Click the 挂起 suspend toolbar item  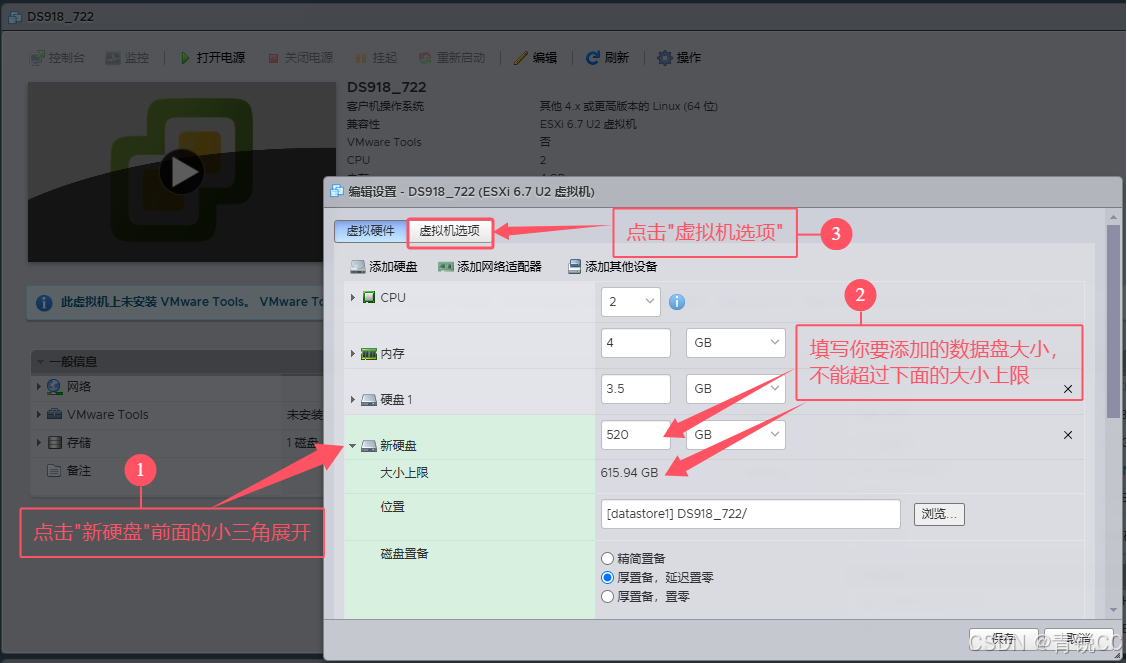377,58
